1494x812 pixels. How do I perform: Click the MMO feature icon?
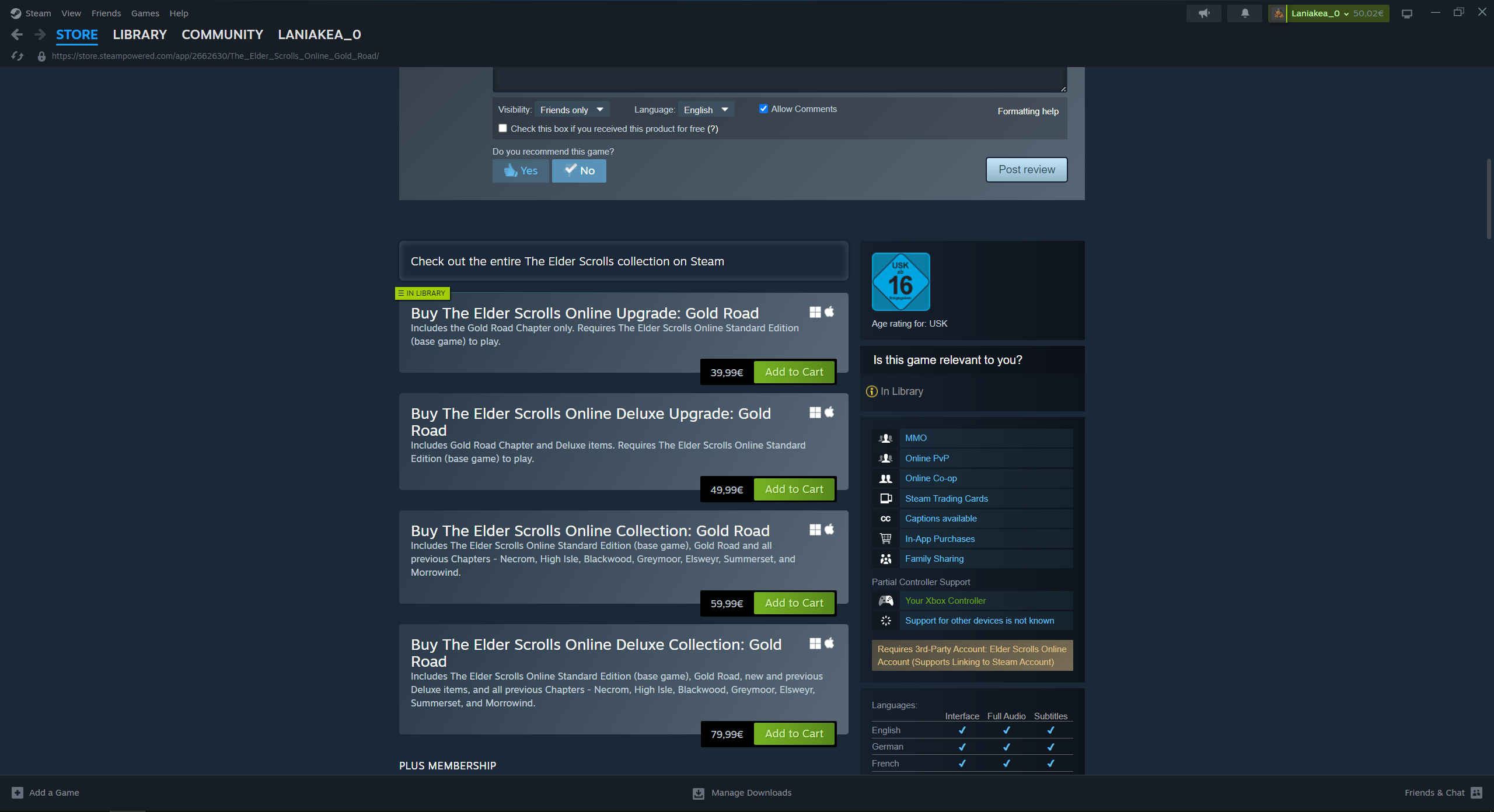point(886,438)
